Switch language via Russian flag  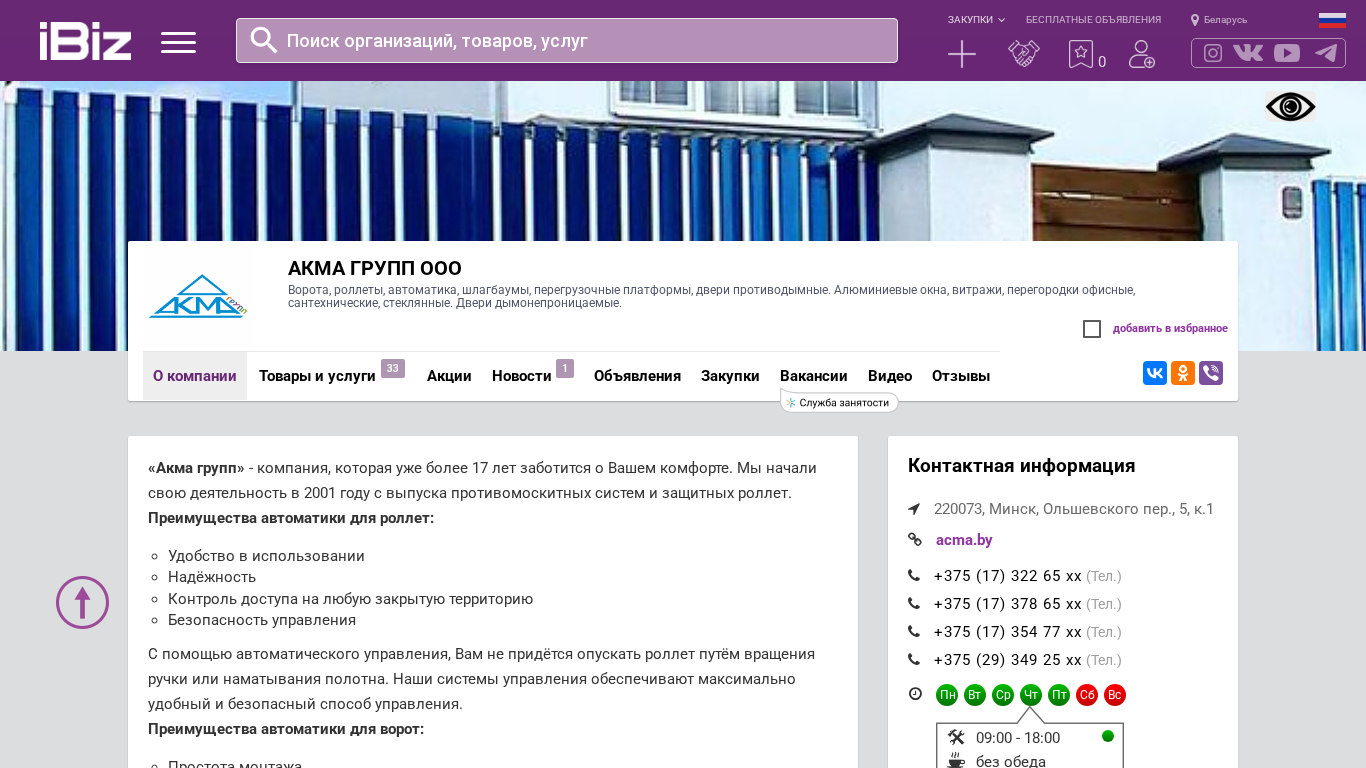pos(1332,20)
